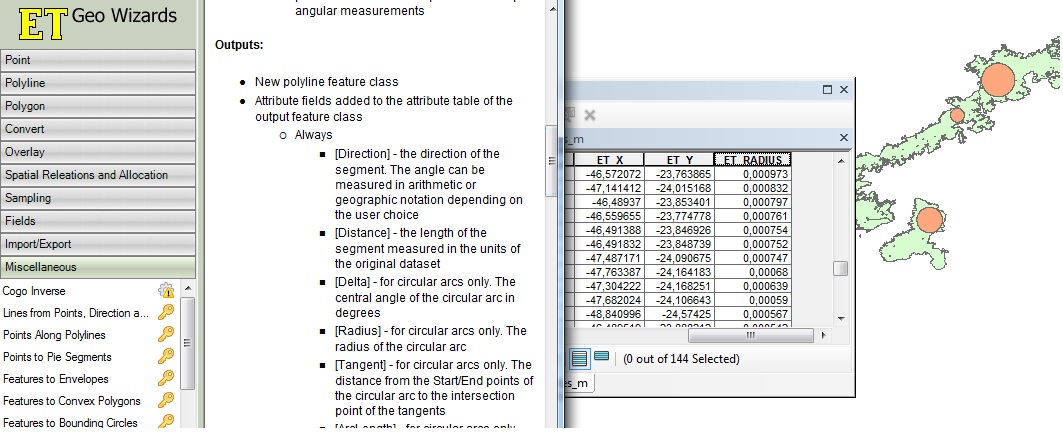Select Lines from Points, Direction function
The height and width of the screenshot is (437, 1063).
click(x=76, y=313)
